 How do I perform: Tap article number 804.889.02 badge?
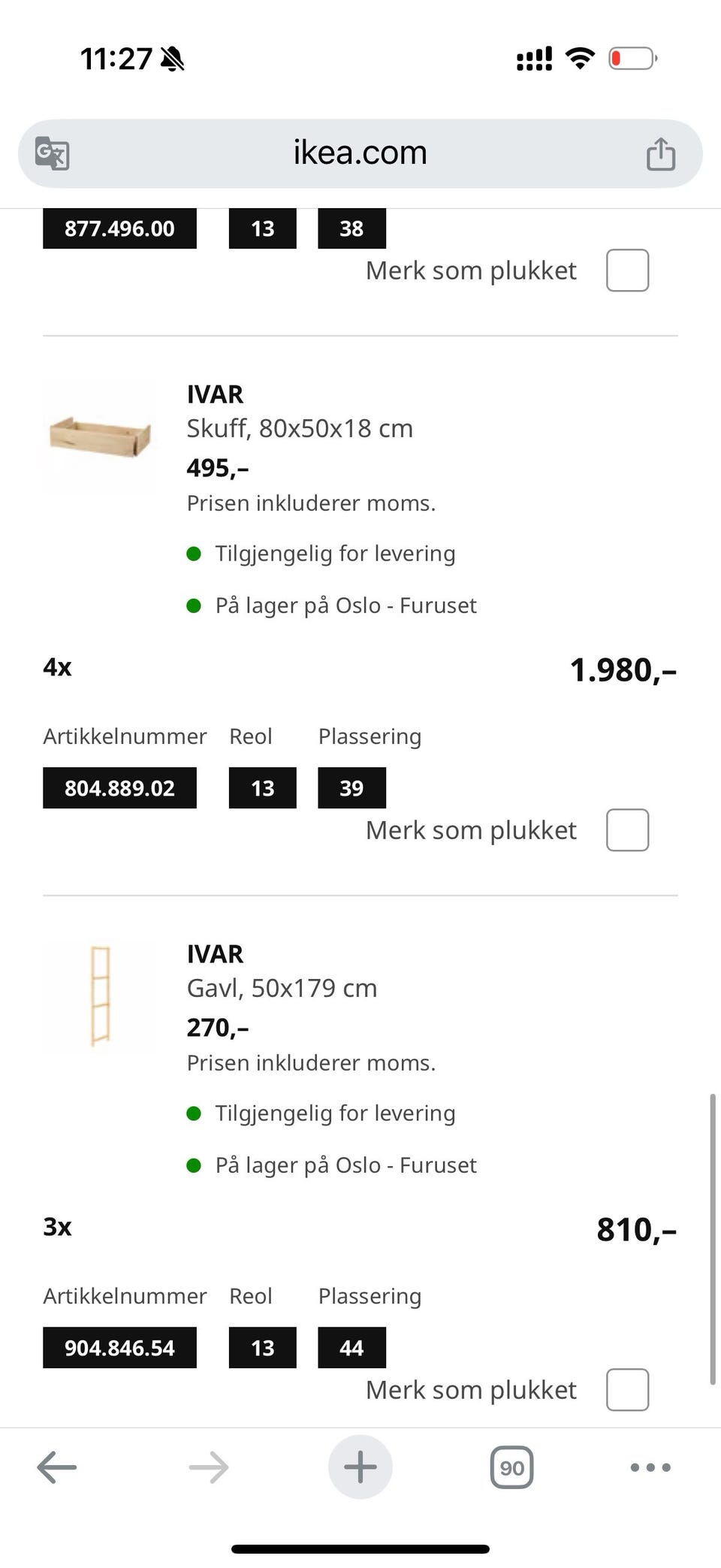[119, 788]
